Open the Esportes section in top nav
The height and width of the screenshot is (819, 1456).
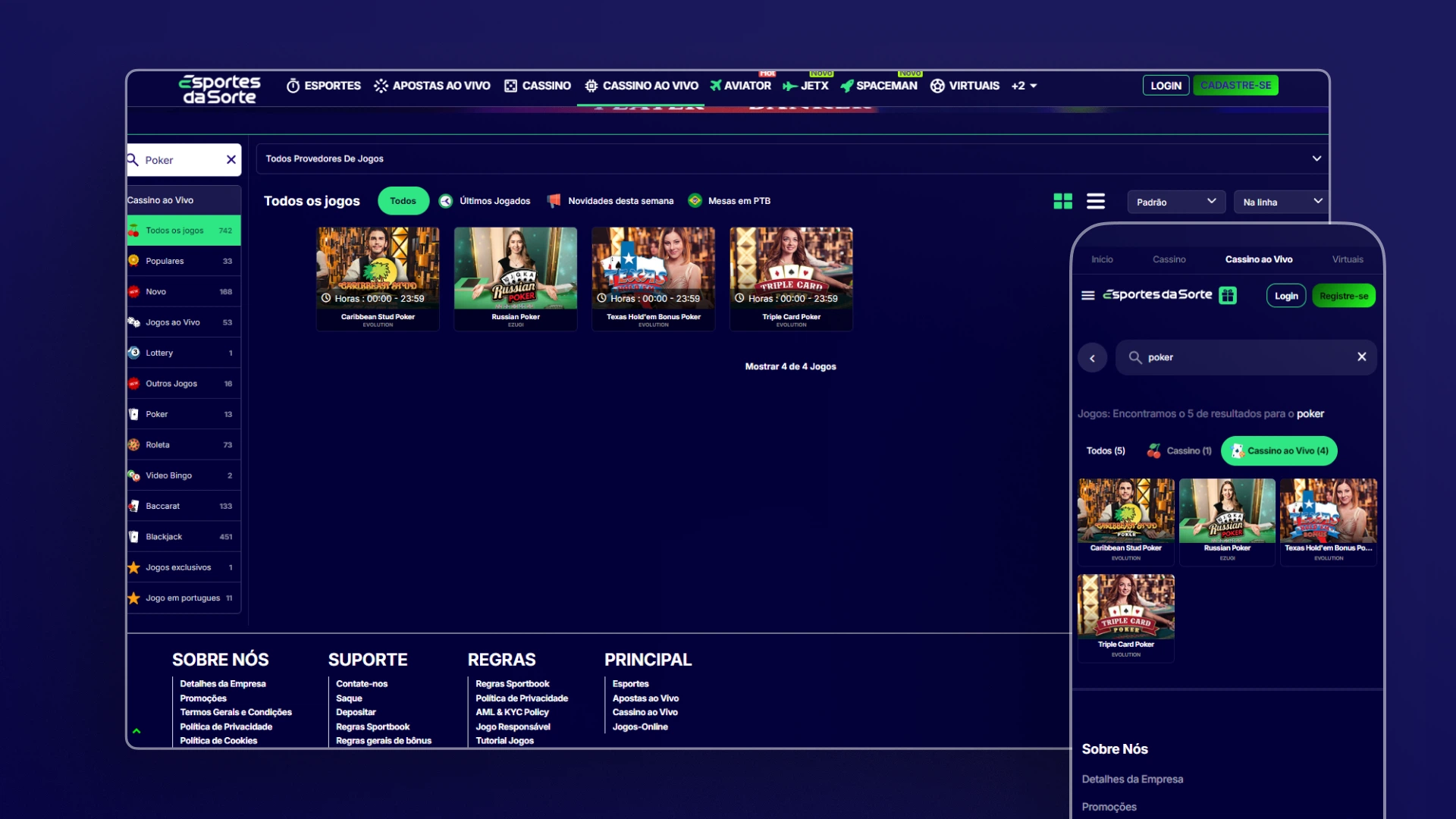[323, 86]
